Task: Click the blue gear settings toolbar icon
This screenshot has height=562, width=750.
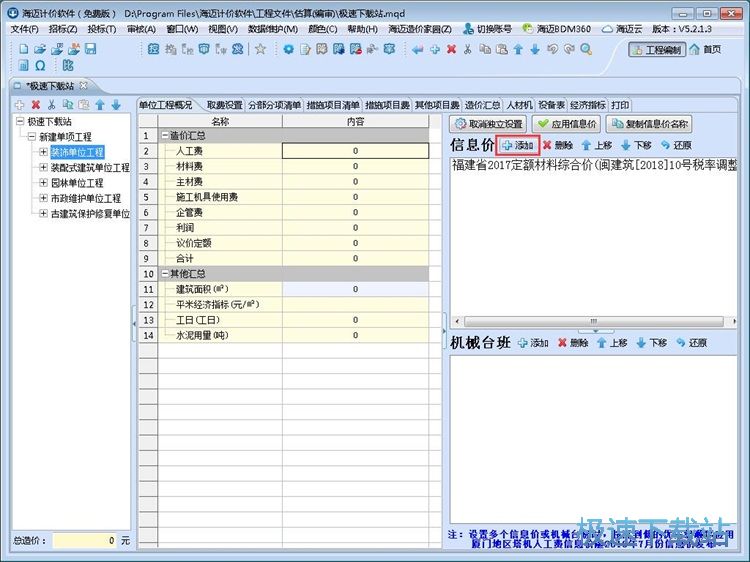Action: coord(288,49)
